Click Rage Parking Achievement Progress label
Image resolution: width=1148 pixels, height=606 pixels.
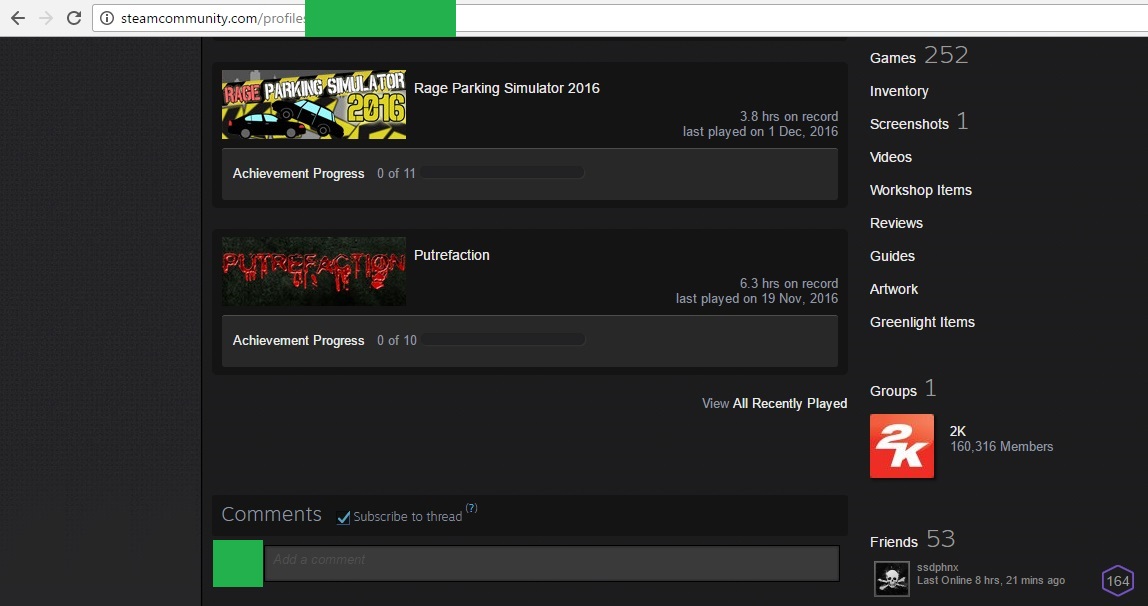299,173
